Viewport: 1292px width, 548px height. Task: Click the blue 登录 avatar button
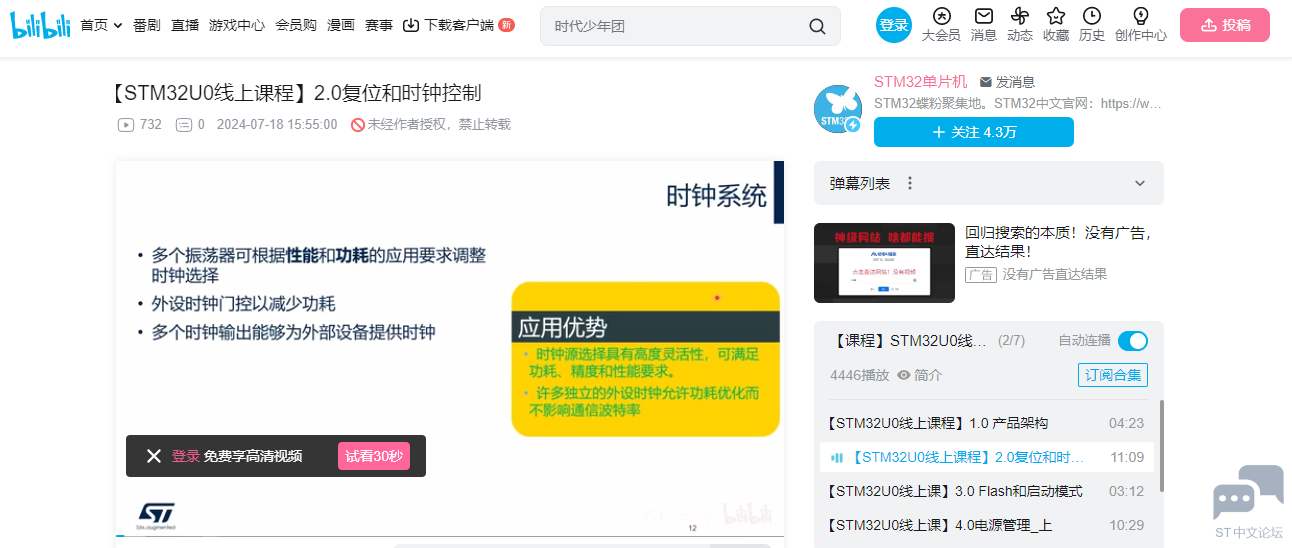pos(894,25)
